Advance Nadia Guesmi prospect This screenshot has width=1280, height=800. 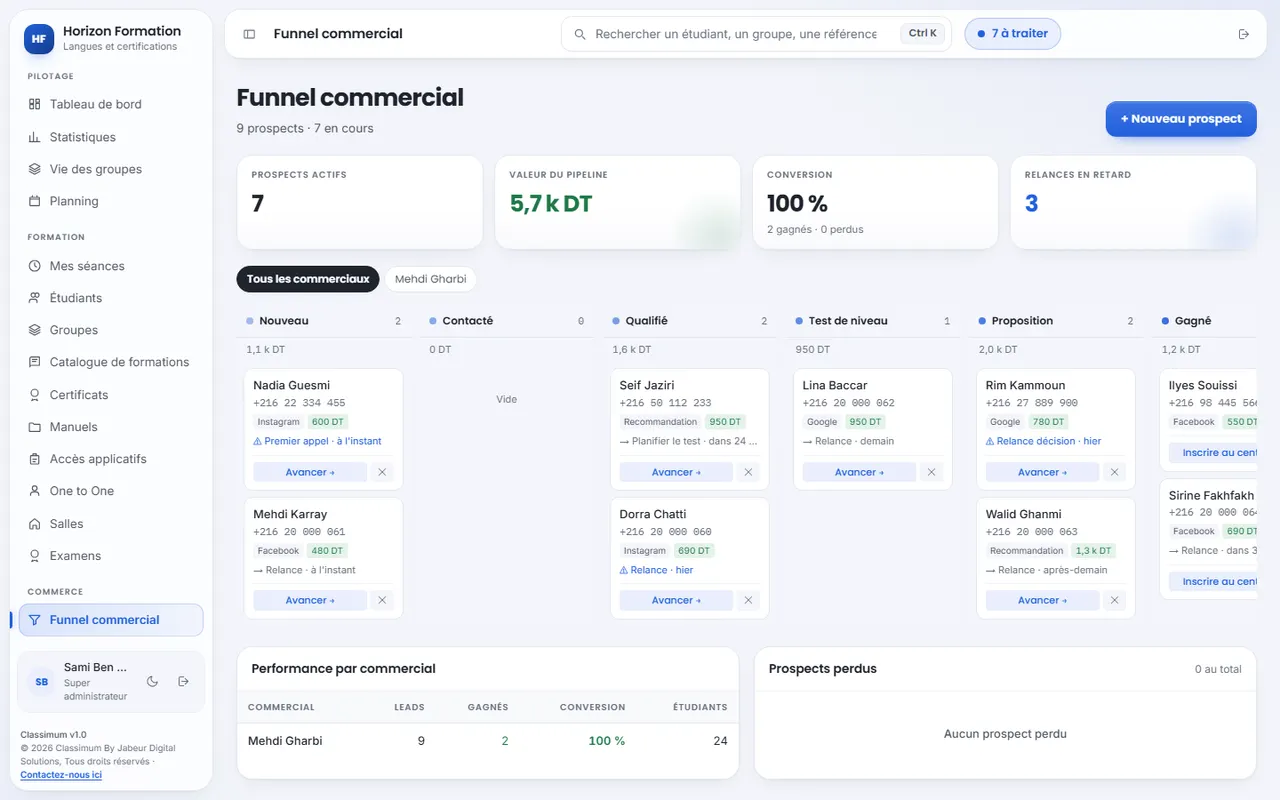pyautogui.click(x=310, y=472)
